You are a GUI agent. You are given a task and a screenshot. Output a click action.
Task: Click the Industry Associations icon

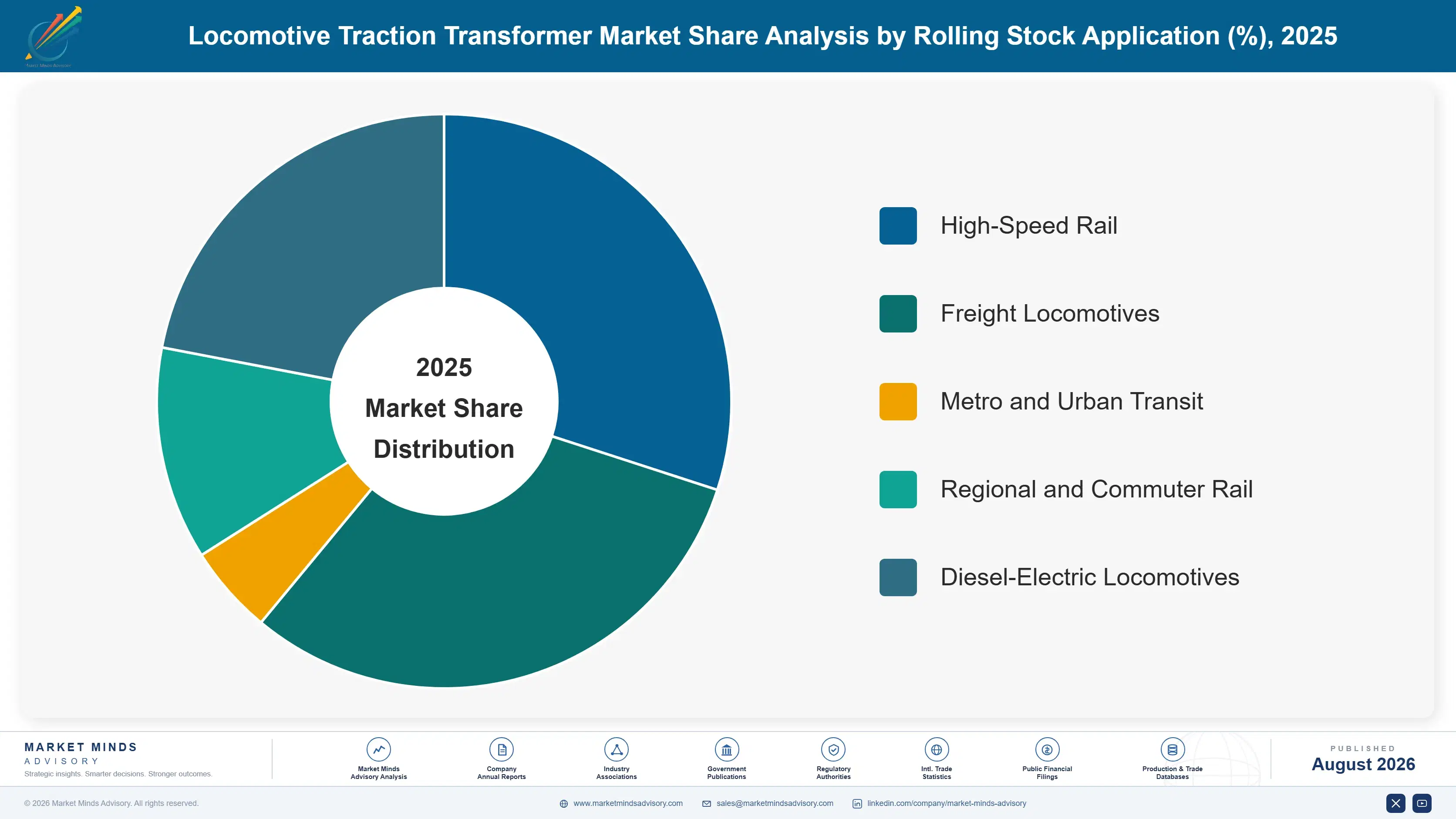click(616, 749)
